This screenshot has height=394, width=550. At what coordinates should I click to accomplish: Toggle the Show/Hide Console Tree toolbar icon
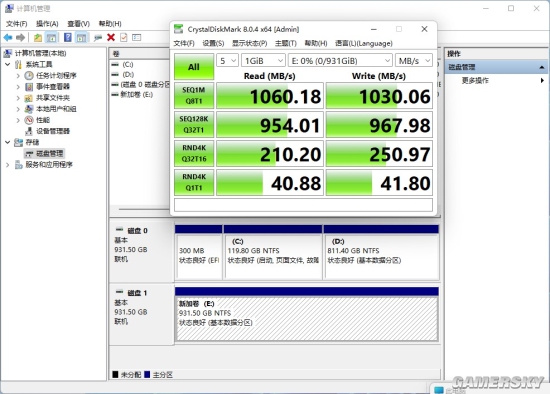(x=51, y=37)
